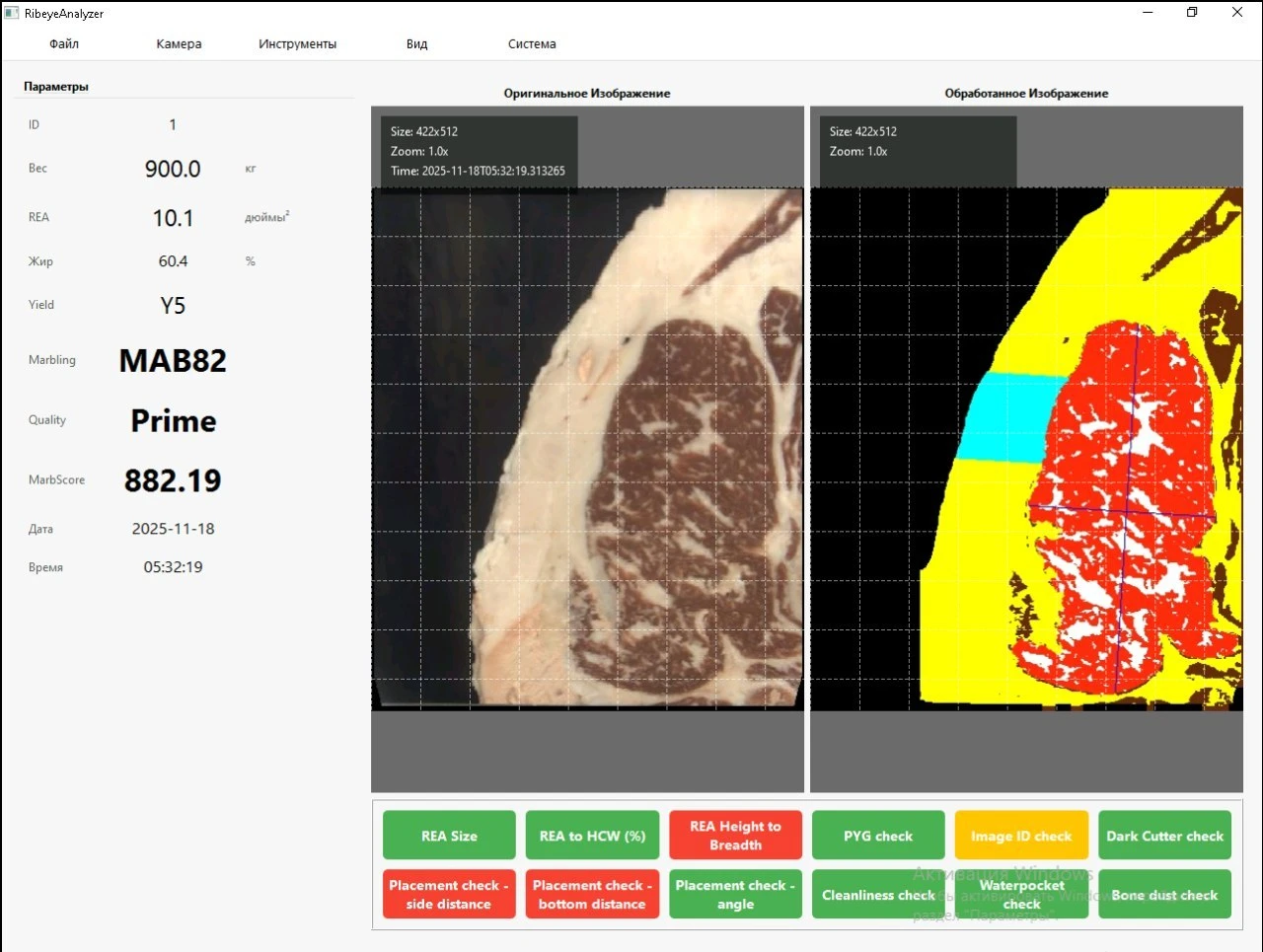Select Placement check - angle button
1263x952 pixels.
tap(735, 895)
